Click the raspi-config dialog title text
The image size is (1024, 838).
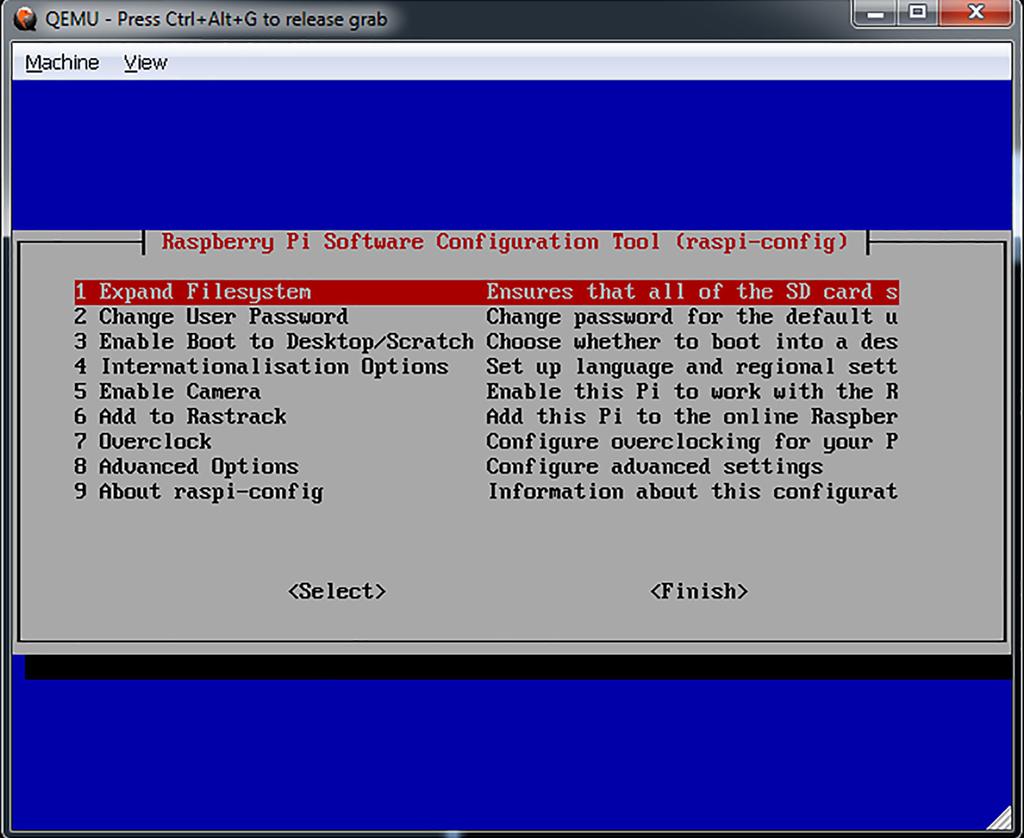pyautogui.click(x=505, y=242)
